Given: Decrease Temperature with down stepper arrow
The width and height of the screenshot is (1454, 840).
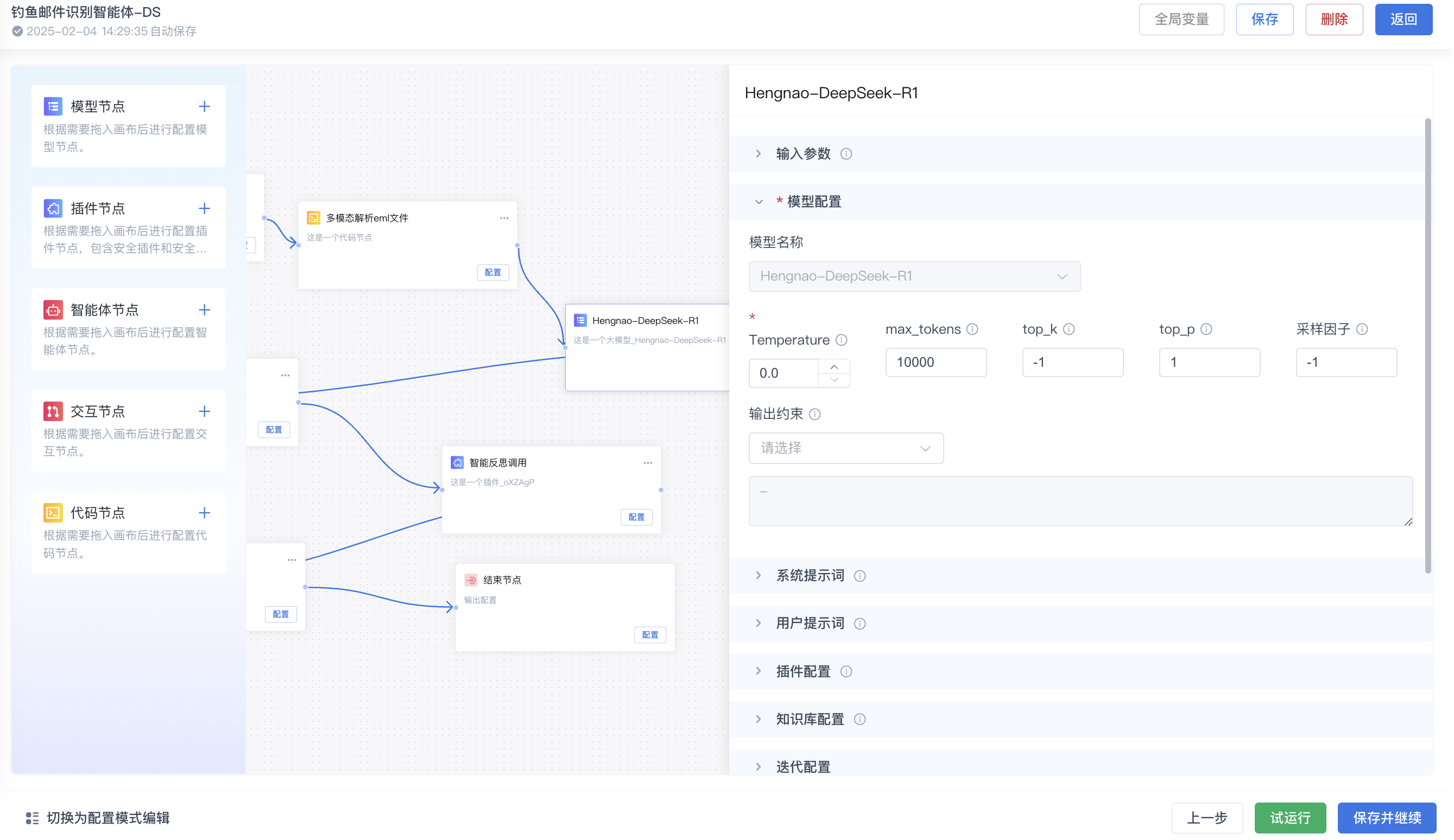Looking at the screenshot, I should point(835,380).
